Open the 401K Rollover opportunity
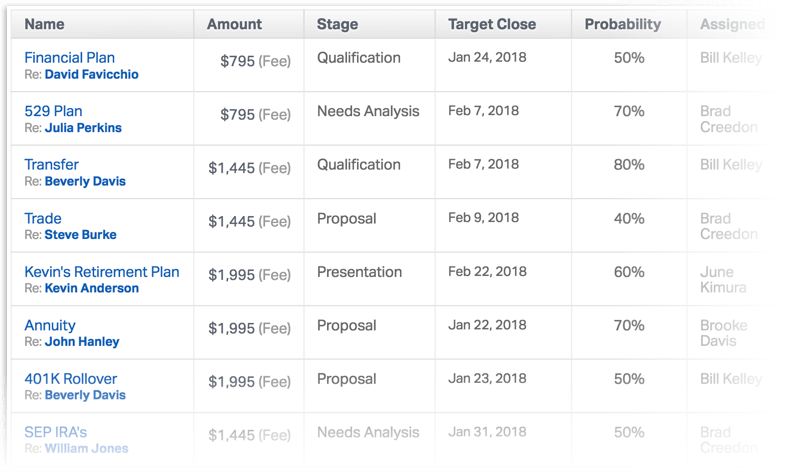Screen dimensions: 801x476 (71, 379)
